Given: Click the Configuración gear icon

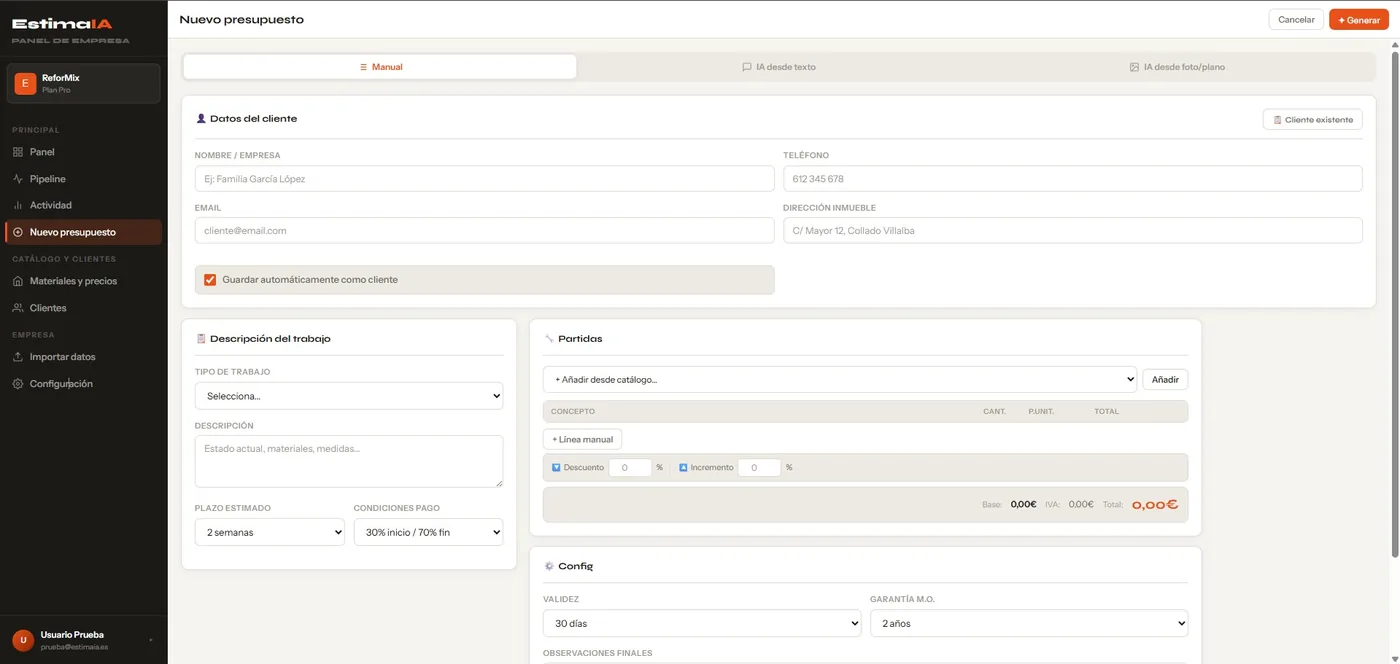Looking at the screenshot, I should (18, 384).
